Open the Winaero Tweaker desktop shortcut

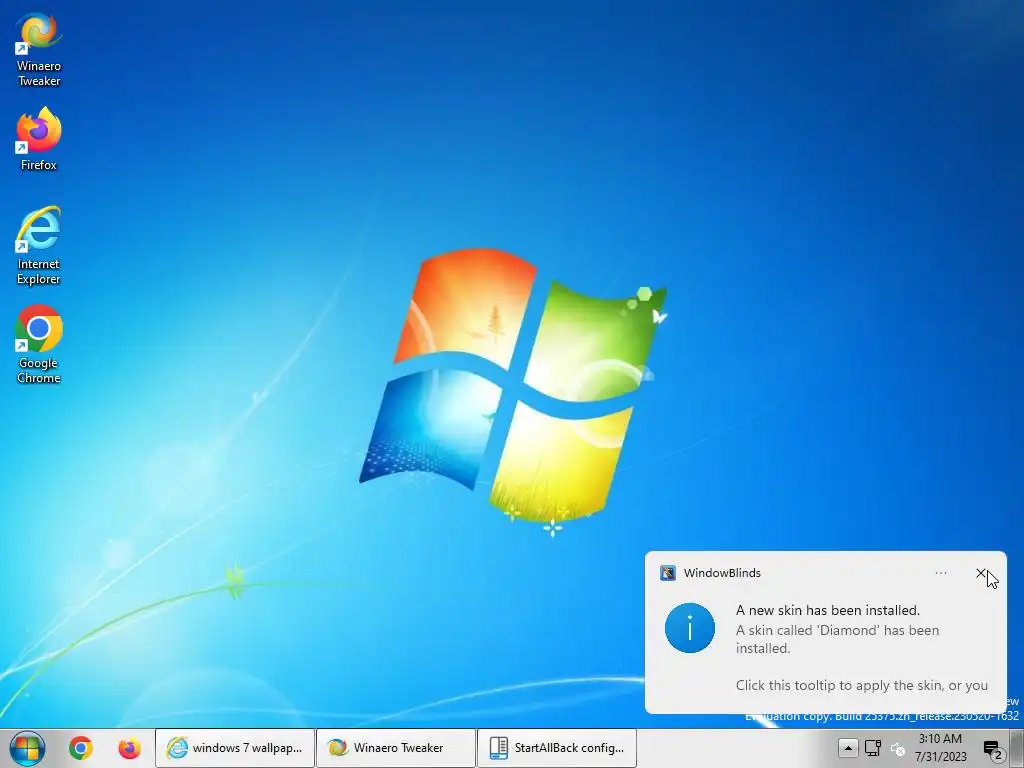pyautogui.click(x=39, y=50)
